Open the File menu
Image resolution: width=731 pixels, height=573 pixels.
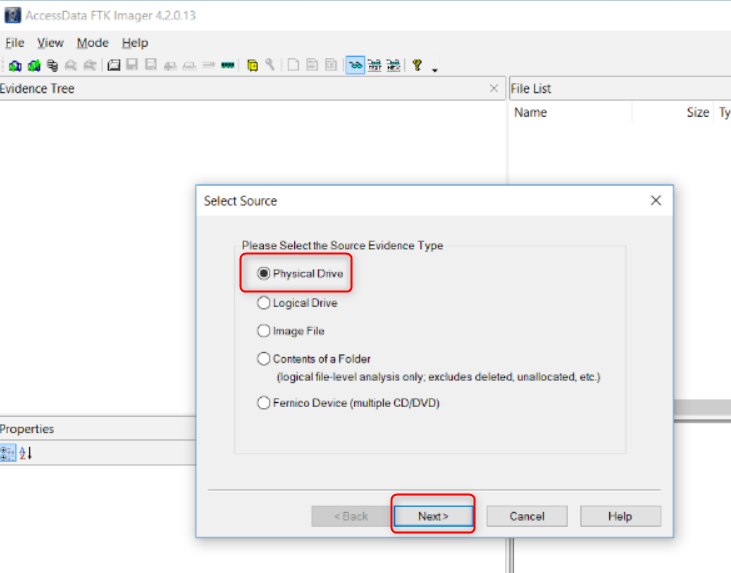(14, 43)
